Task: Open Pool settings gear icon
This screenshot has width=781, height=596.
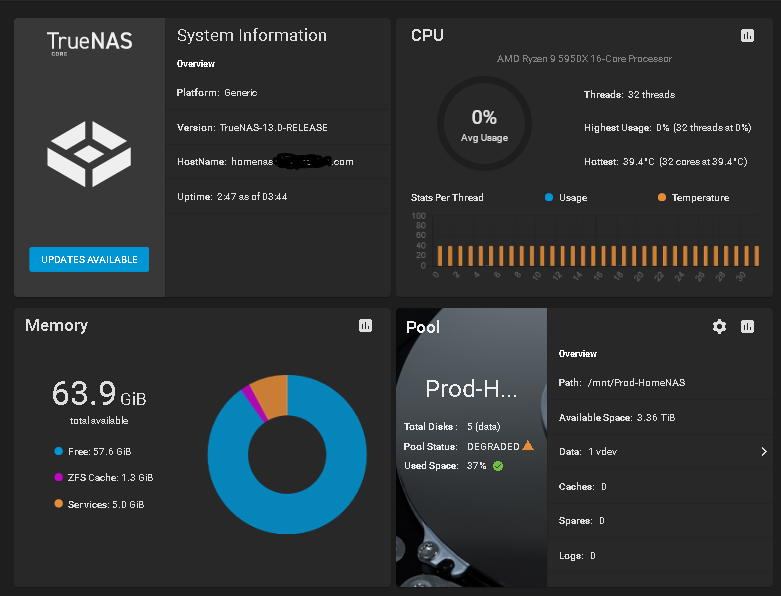Action: pos(719,327)
